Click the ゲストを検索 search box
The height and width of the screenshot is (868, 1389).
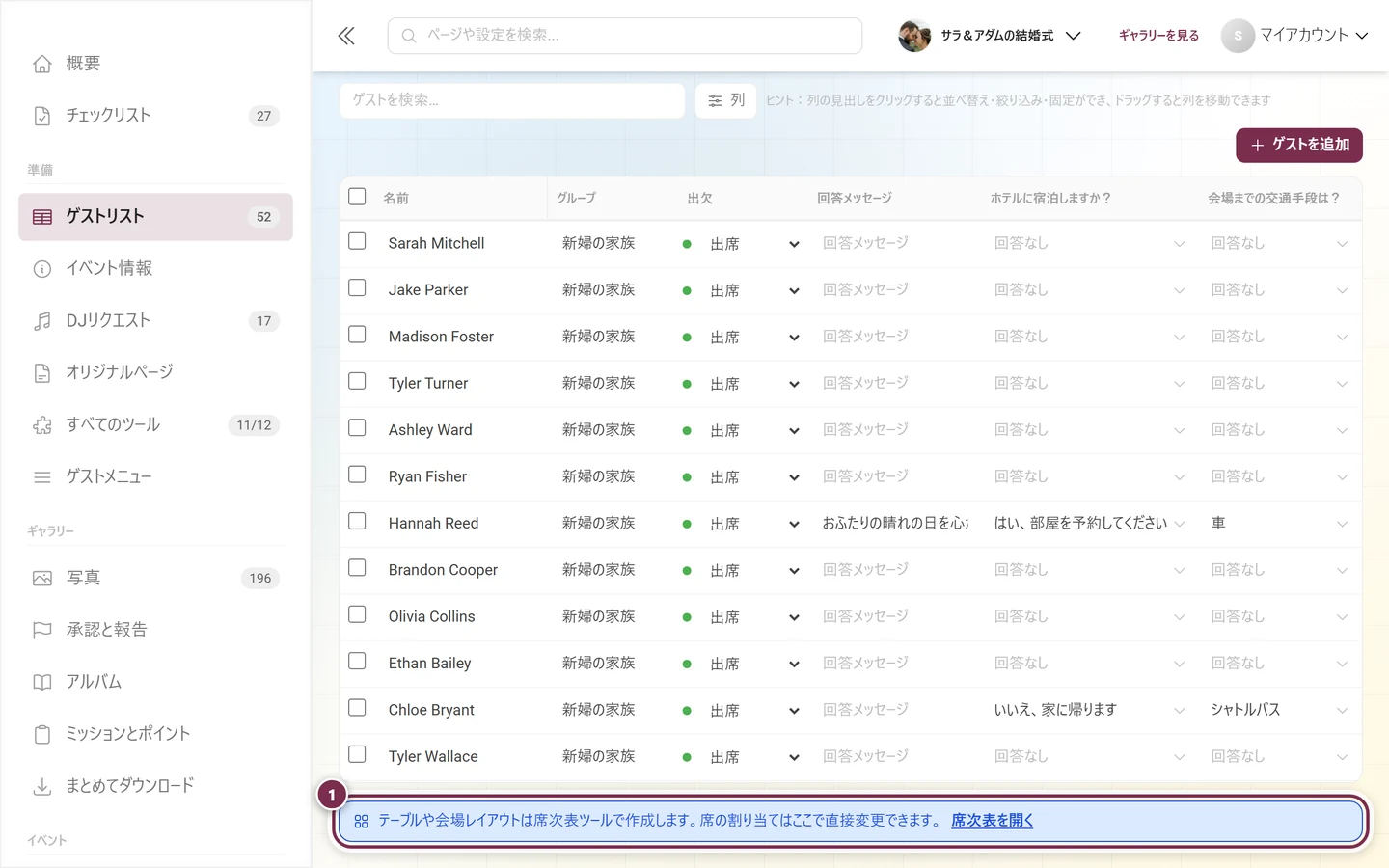coord(512,100)
